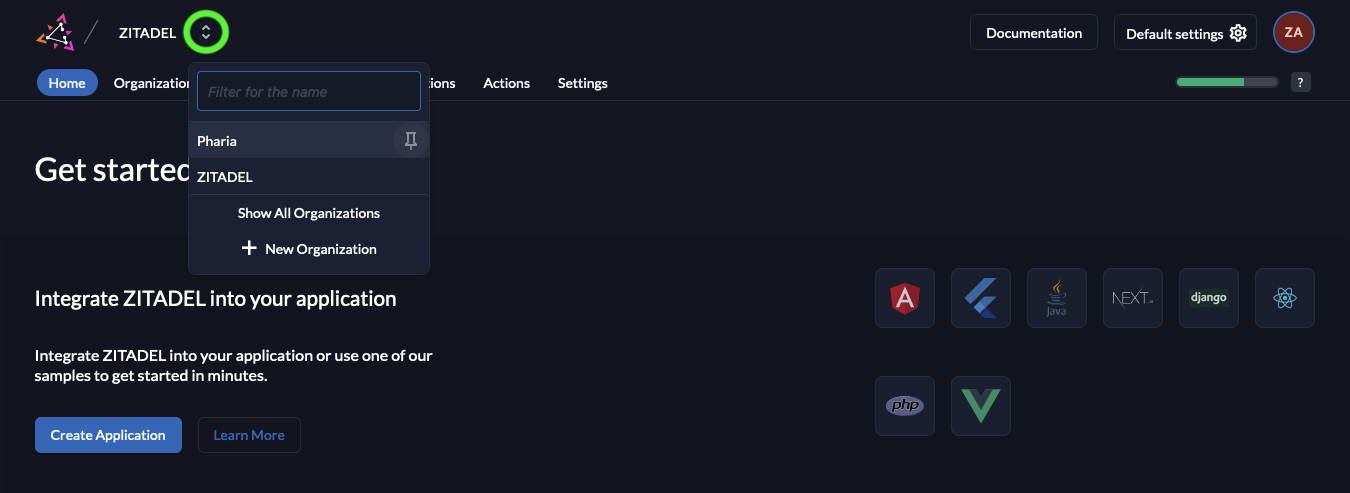1350x493 pixels.
Task: Focus the Filter for the name field
Action: coord(309,91)
